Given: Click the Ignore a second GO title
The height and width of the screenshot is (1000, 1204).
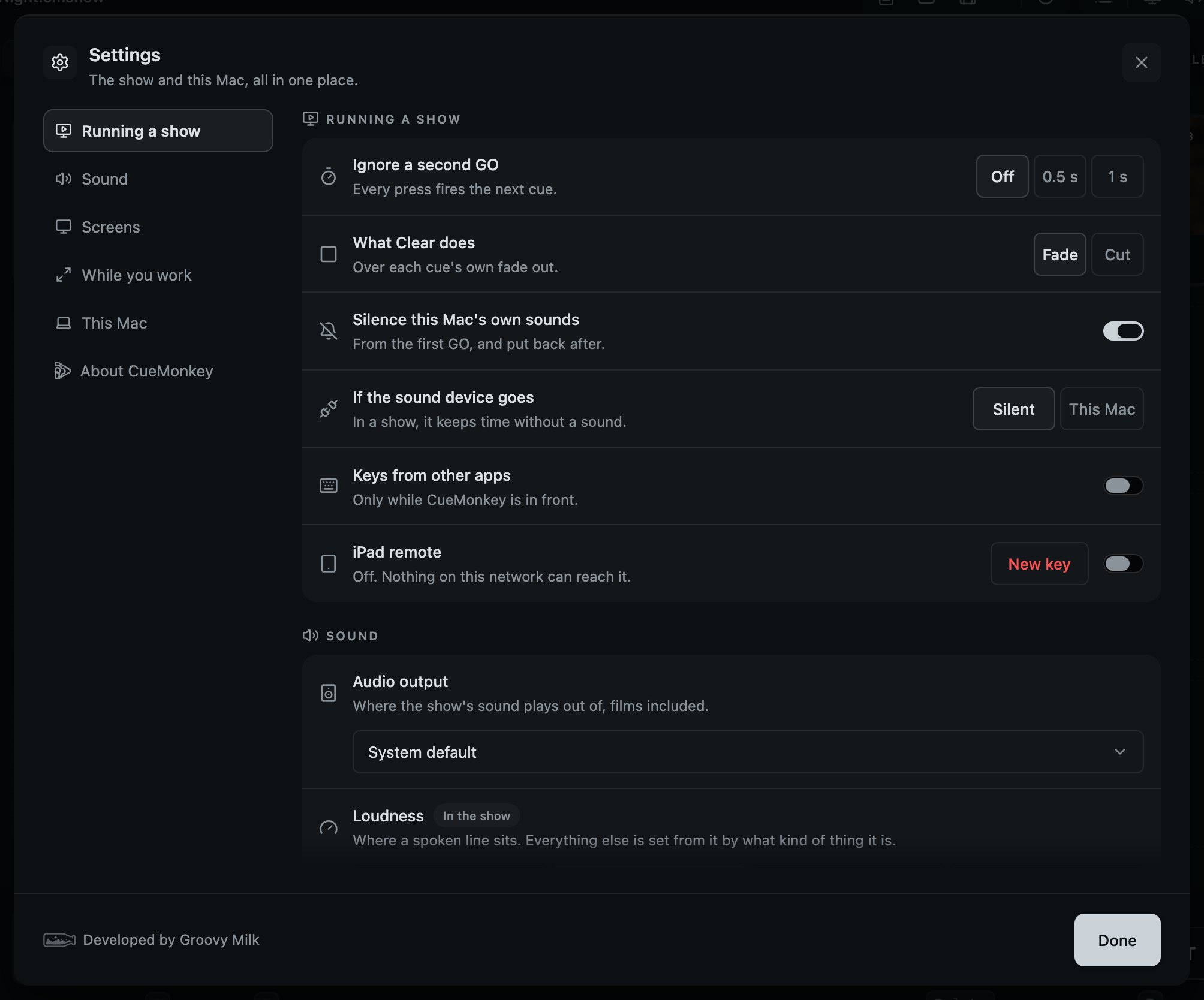Looking at the screenshot, I should [x=426, y=165].
